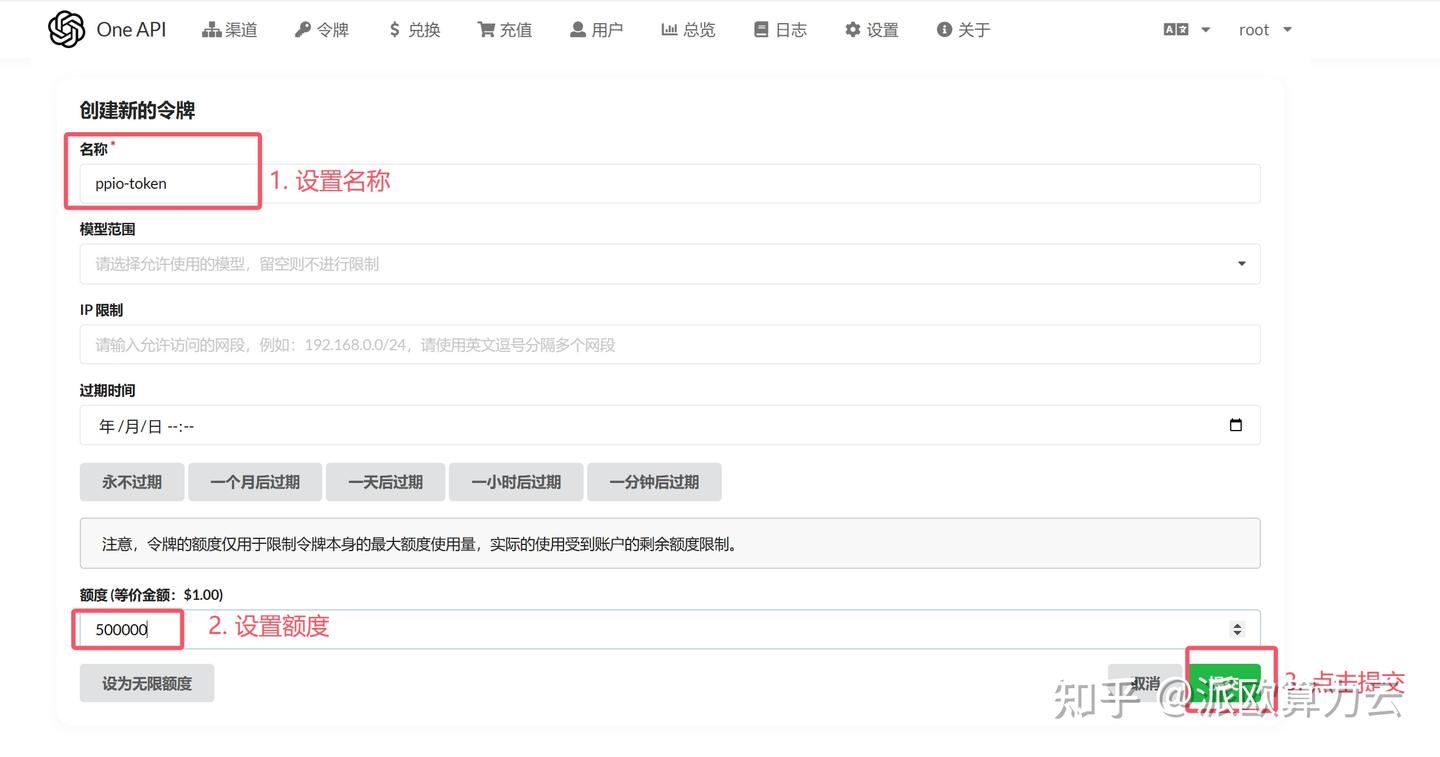Click the user icon for 用户
The image size is (1440, 757).
click(576, 29)
